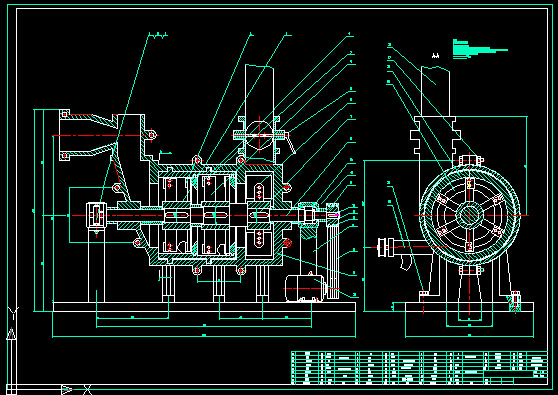Select the left bearing block on the shaft

click(96, 215)
